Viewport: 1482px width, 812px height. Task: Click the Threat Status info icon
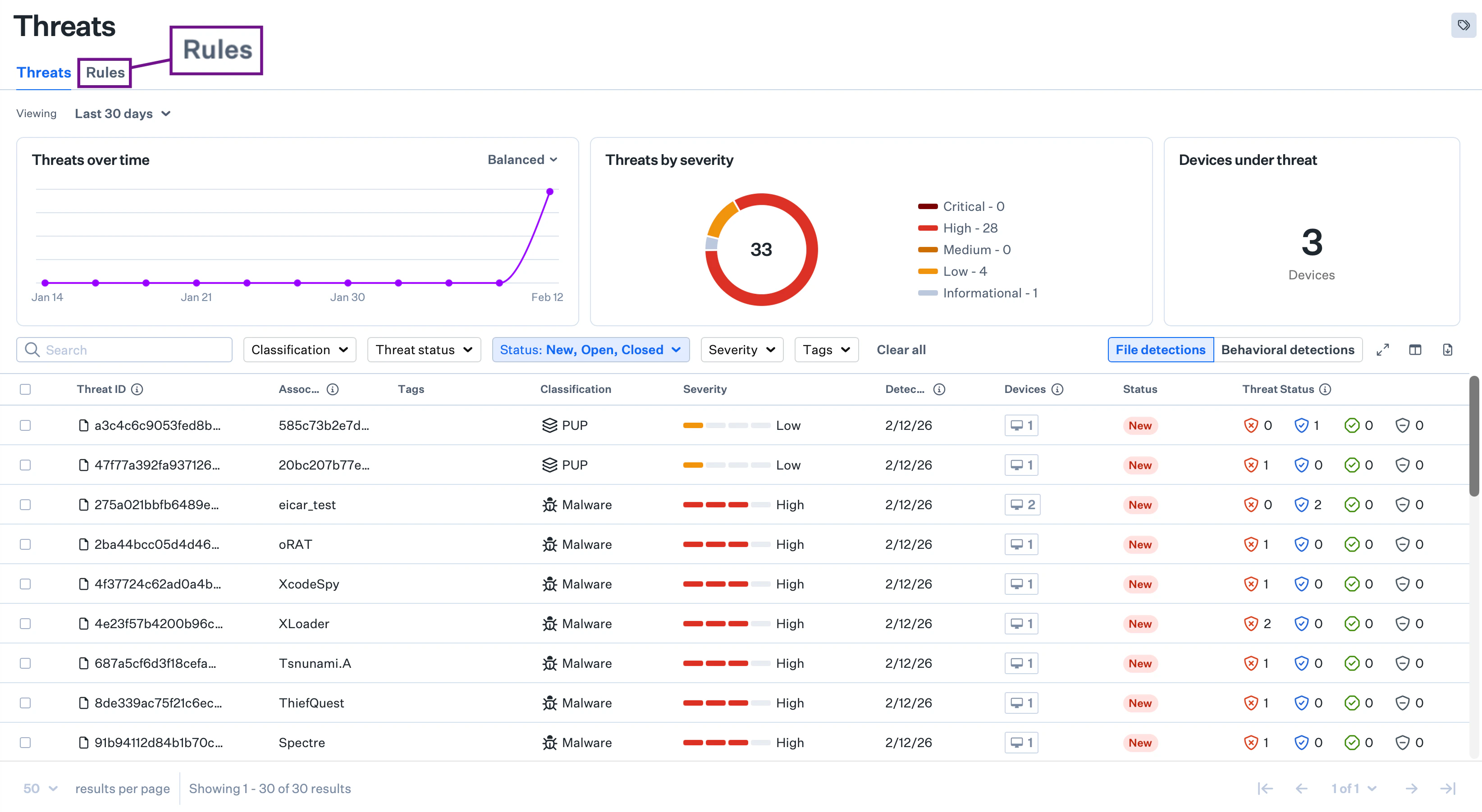tap(1325, 389)
